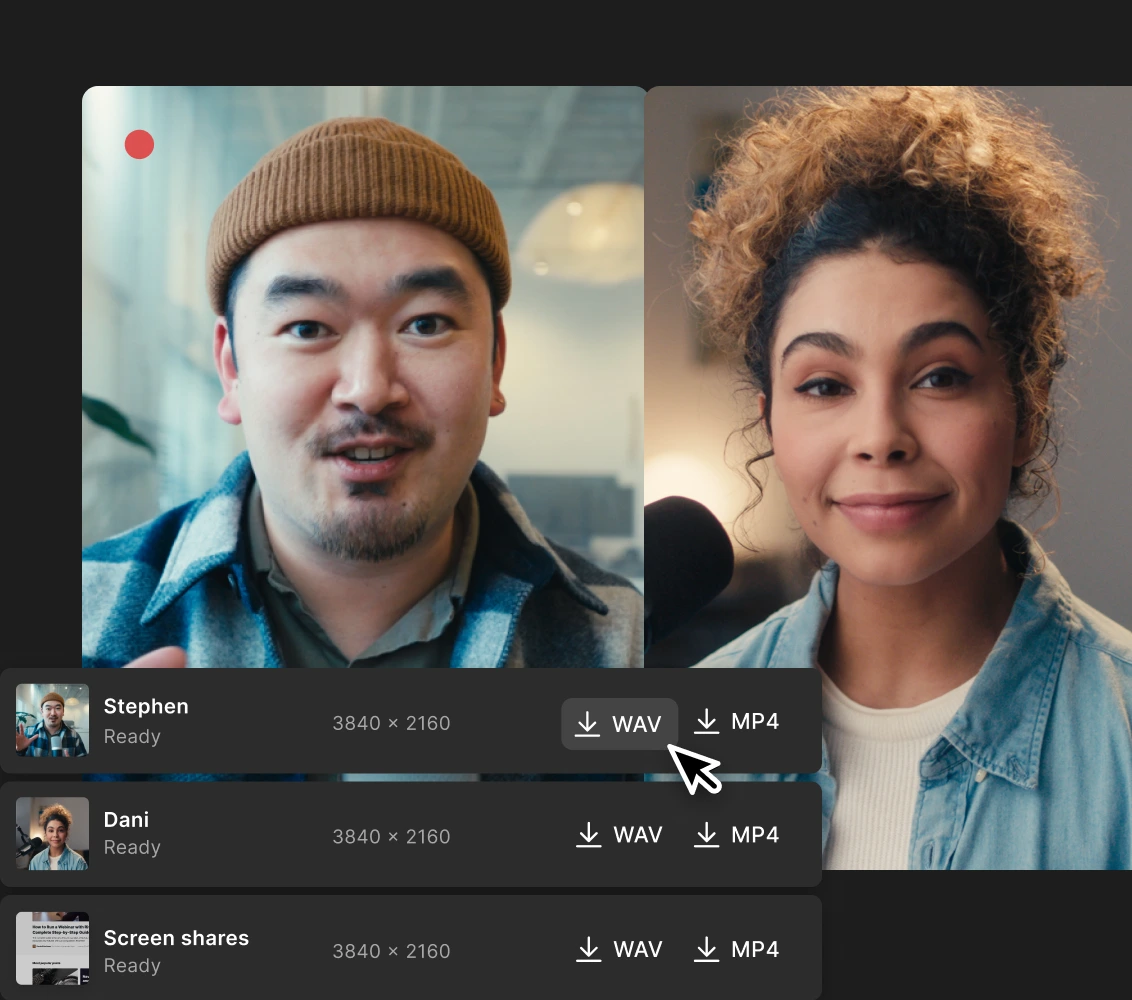The height and width of the screenshot is (1000, 1132).
Task: Select the Stephen track name
Action: 147,706
